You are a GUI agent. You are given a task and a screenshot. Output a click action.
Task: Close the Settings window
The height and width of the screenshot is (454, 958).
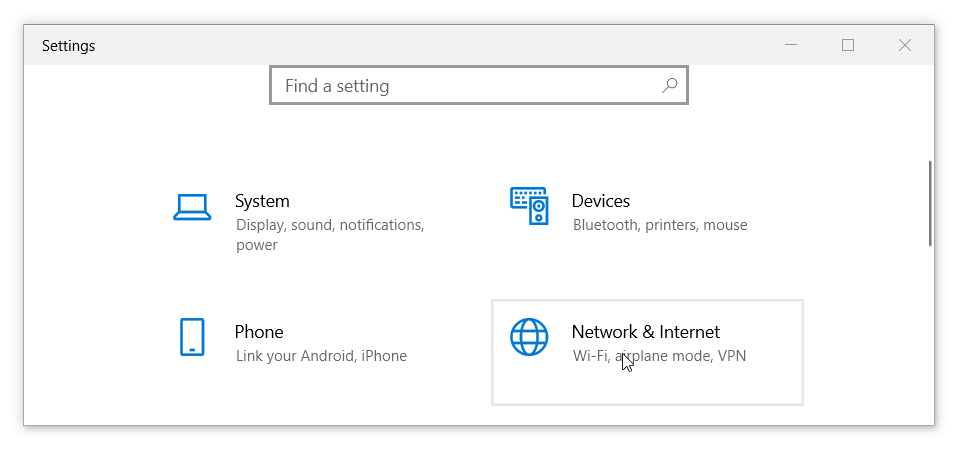point(905,45)
